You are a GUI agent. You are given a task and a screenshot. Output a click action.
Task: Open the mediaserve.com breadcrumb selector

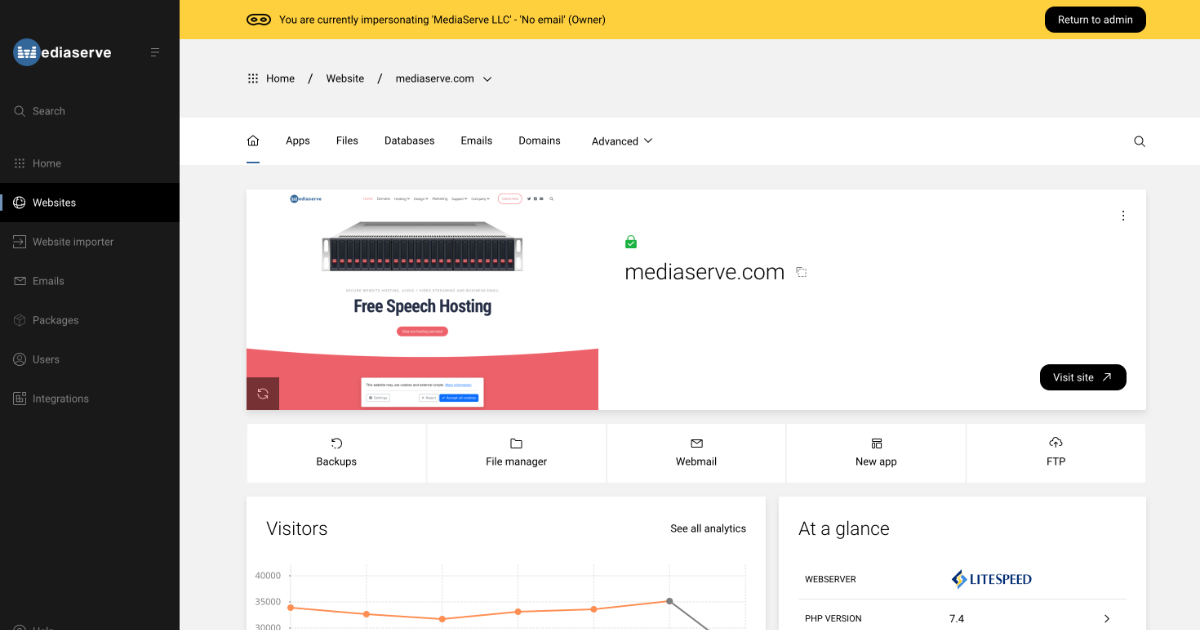[487, 78]
